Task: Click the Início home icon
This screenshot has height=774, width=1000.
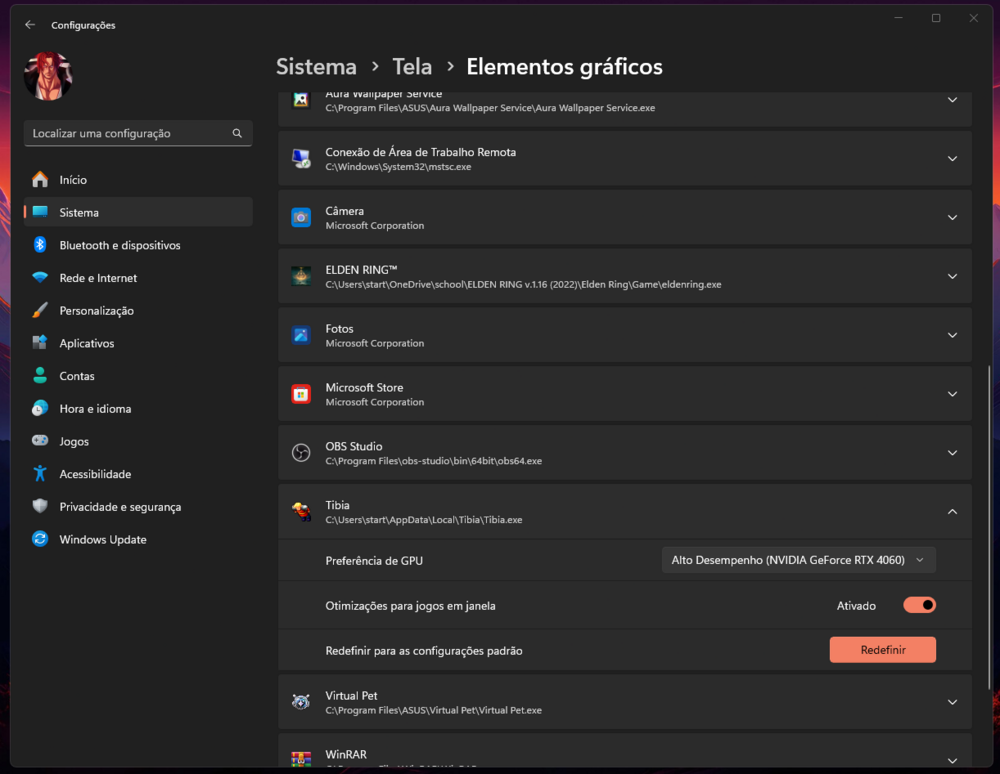Action: pyautogui.click(x=40, y=179)
